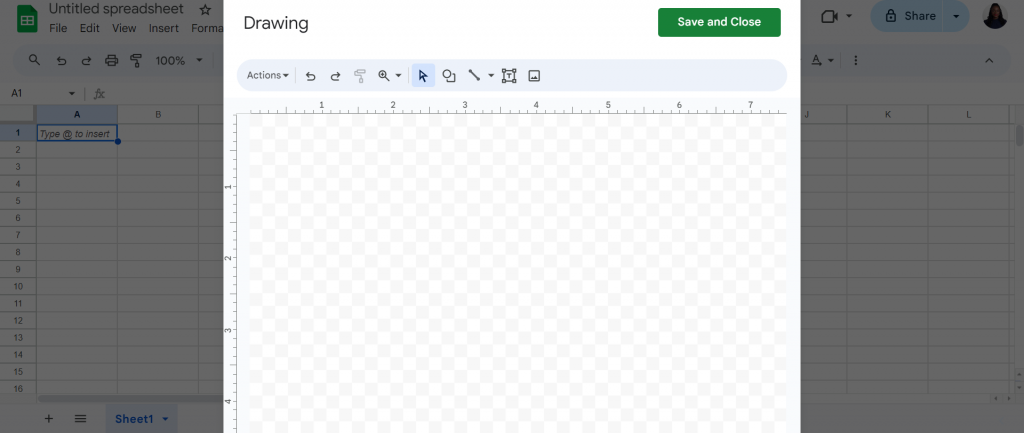This screenshot has width=1024, height=433.
Task: Select column B header
Action: click(158, 114)
